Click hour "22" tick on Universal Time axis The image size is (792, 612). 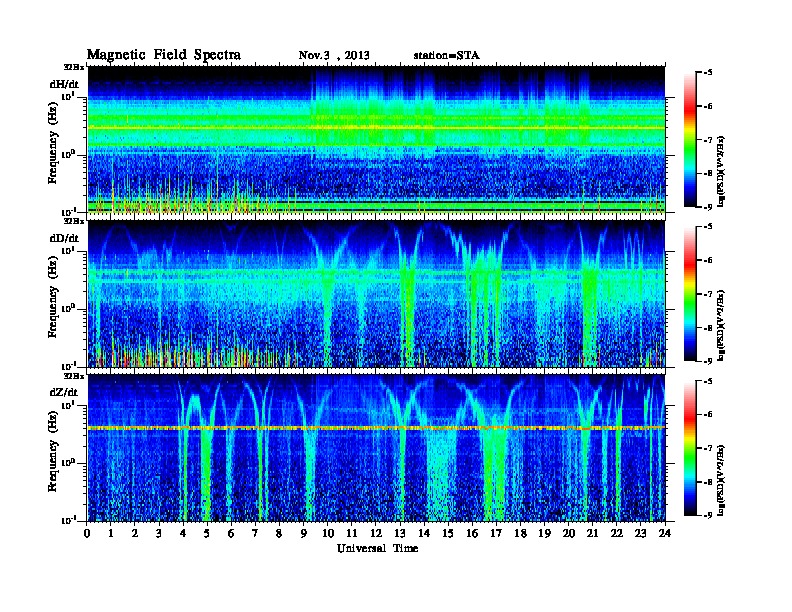click(x=617, y=534)
